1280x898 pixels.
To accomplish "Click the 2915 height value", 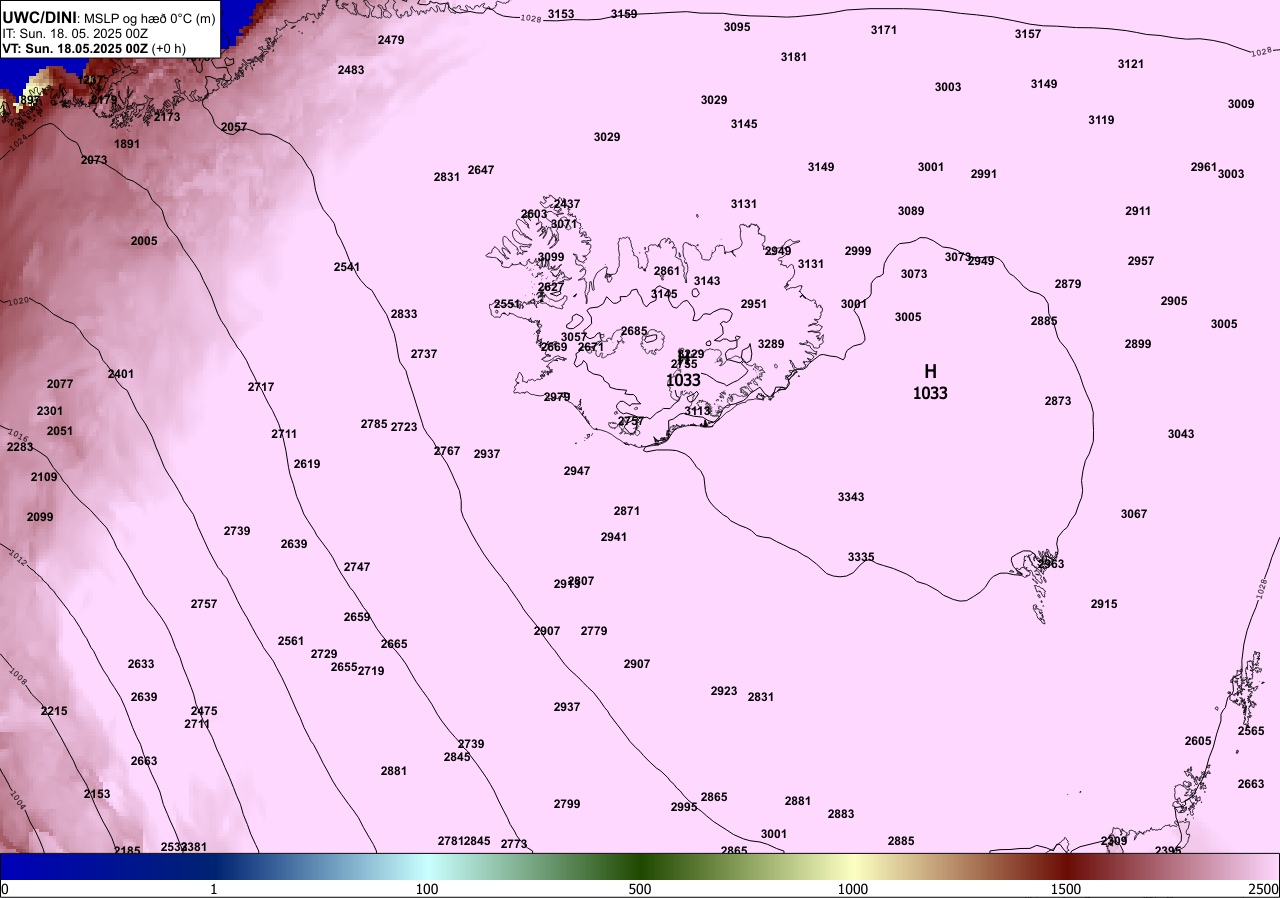I will pos(1104,604).
